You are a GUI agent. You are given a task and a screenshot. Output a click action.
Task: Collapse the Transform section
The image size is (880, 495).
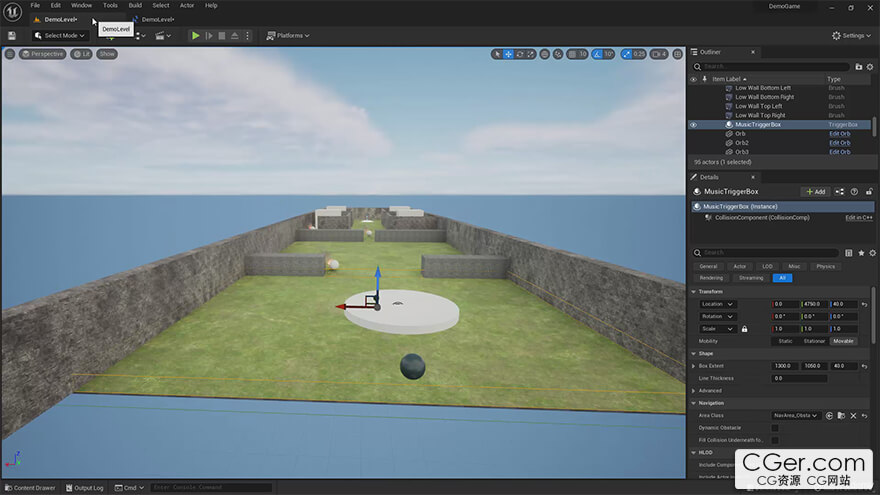[694, 292]
